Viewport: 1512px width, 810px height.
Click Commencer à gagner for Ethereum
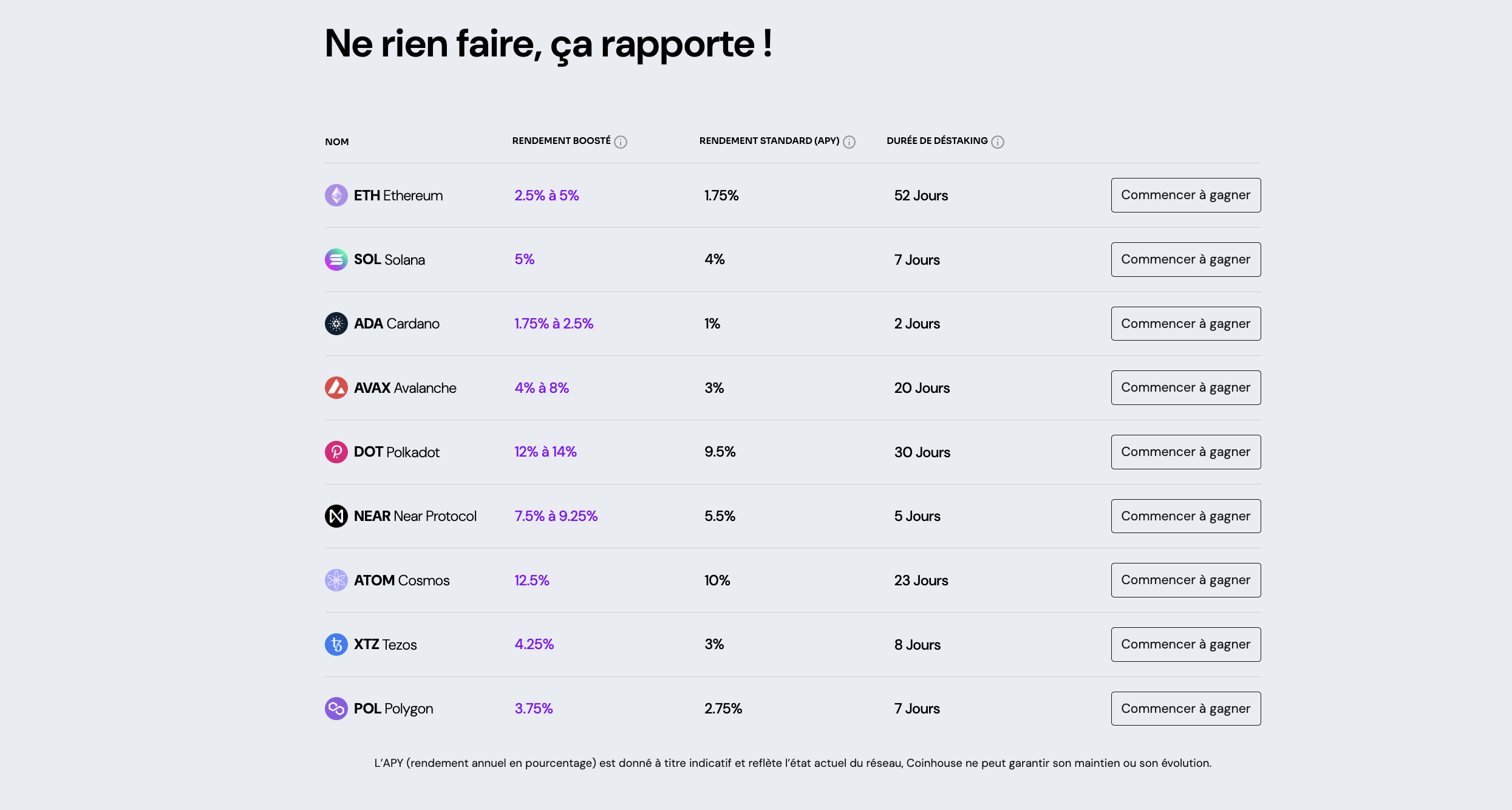(1185, 195)
